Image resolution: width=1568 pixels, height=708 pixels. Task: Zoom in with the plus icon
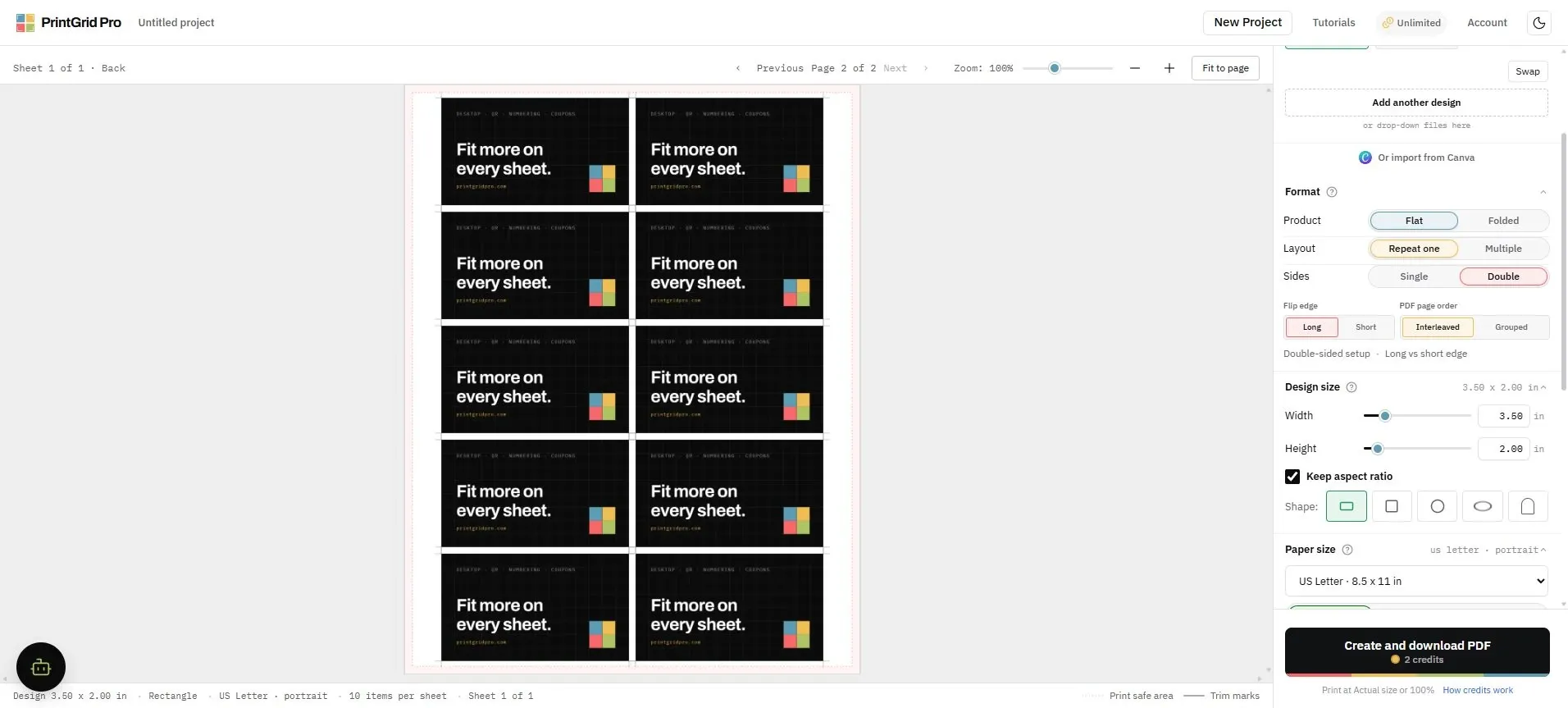[1169, 68]
